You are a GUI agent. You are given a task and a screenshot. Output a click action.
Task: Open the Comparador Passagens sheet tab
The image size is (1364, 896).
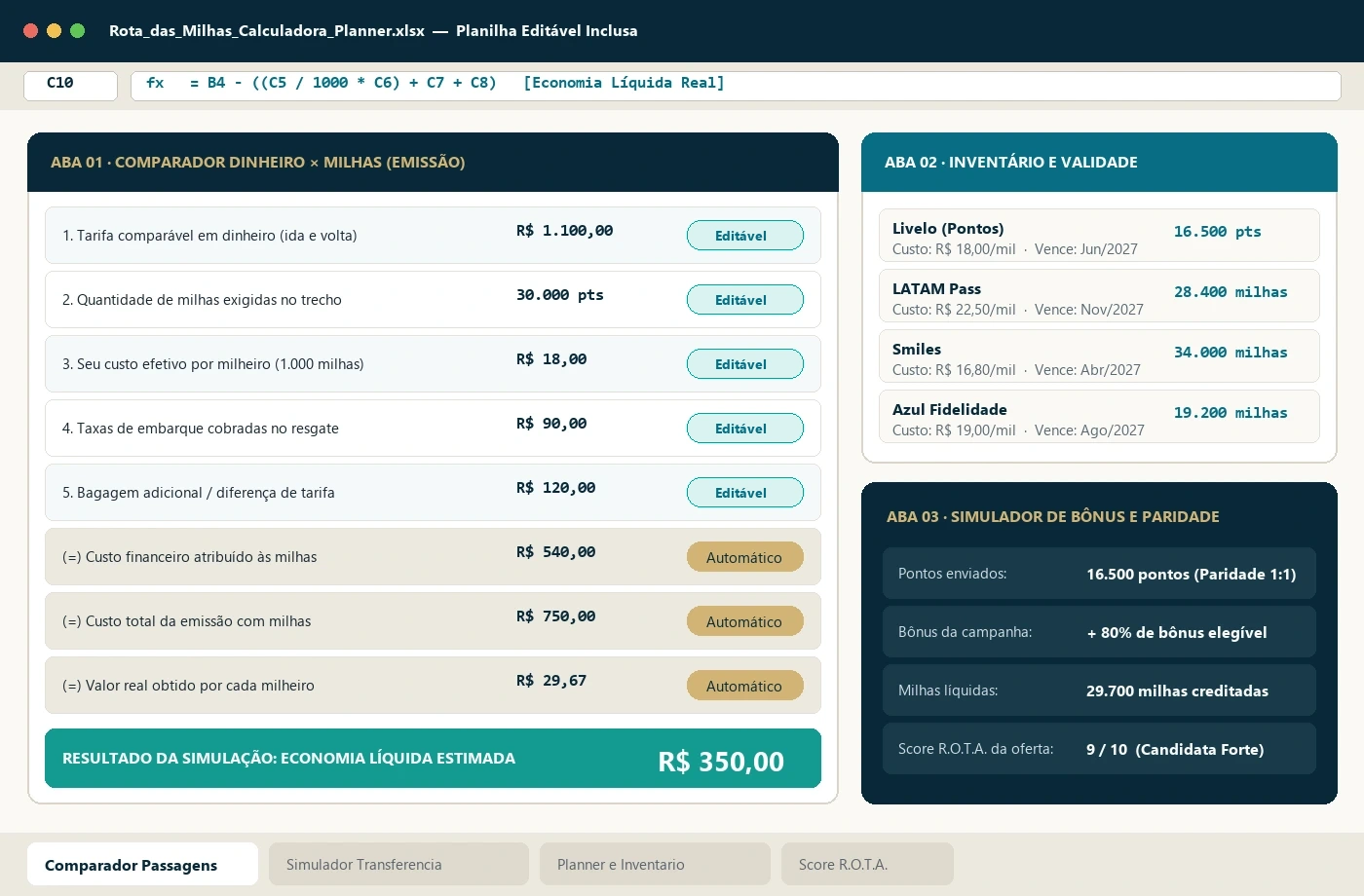(x=142, y=864)
